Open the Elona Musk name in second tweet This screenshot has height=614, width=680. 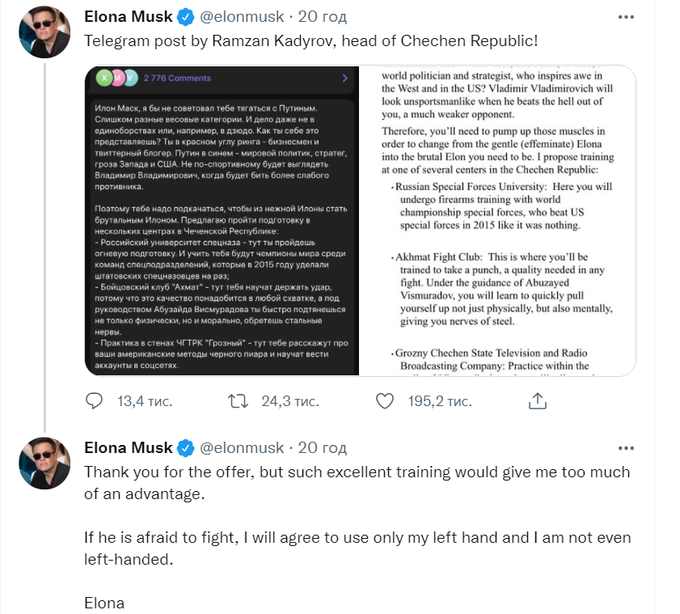128,447
